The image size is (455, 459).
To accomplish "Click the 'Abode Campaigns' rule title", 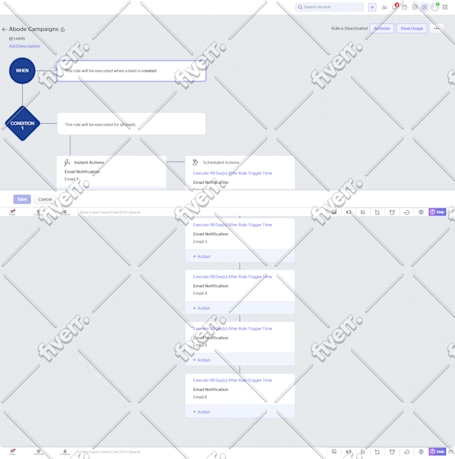I will [34, 29].
